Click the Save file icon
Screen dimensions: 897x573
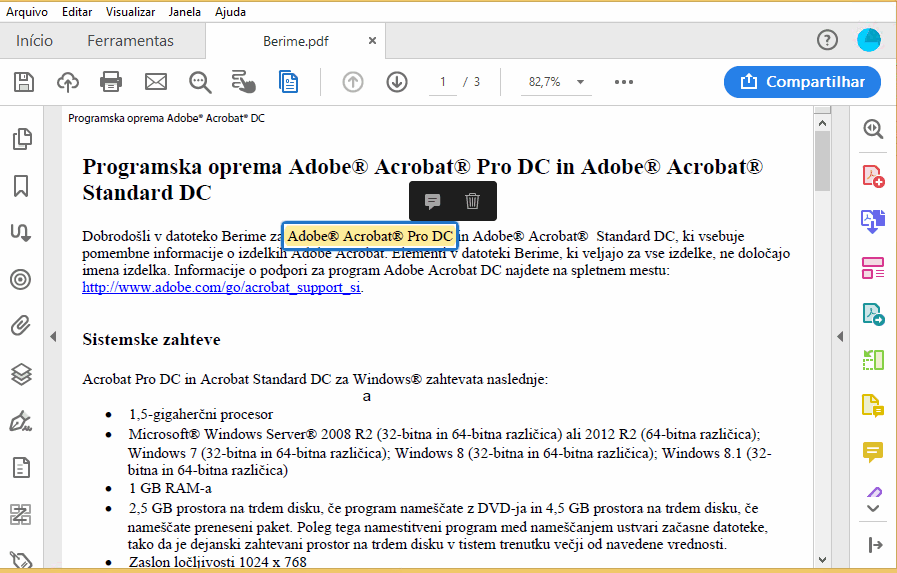coord(23,82)
